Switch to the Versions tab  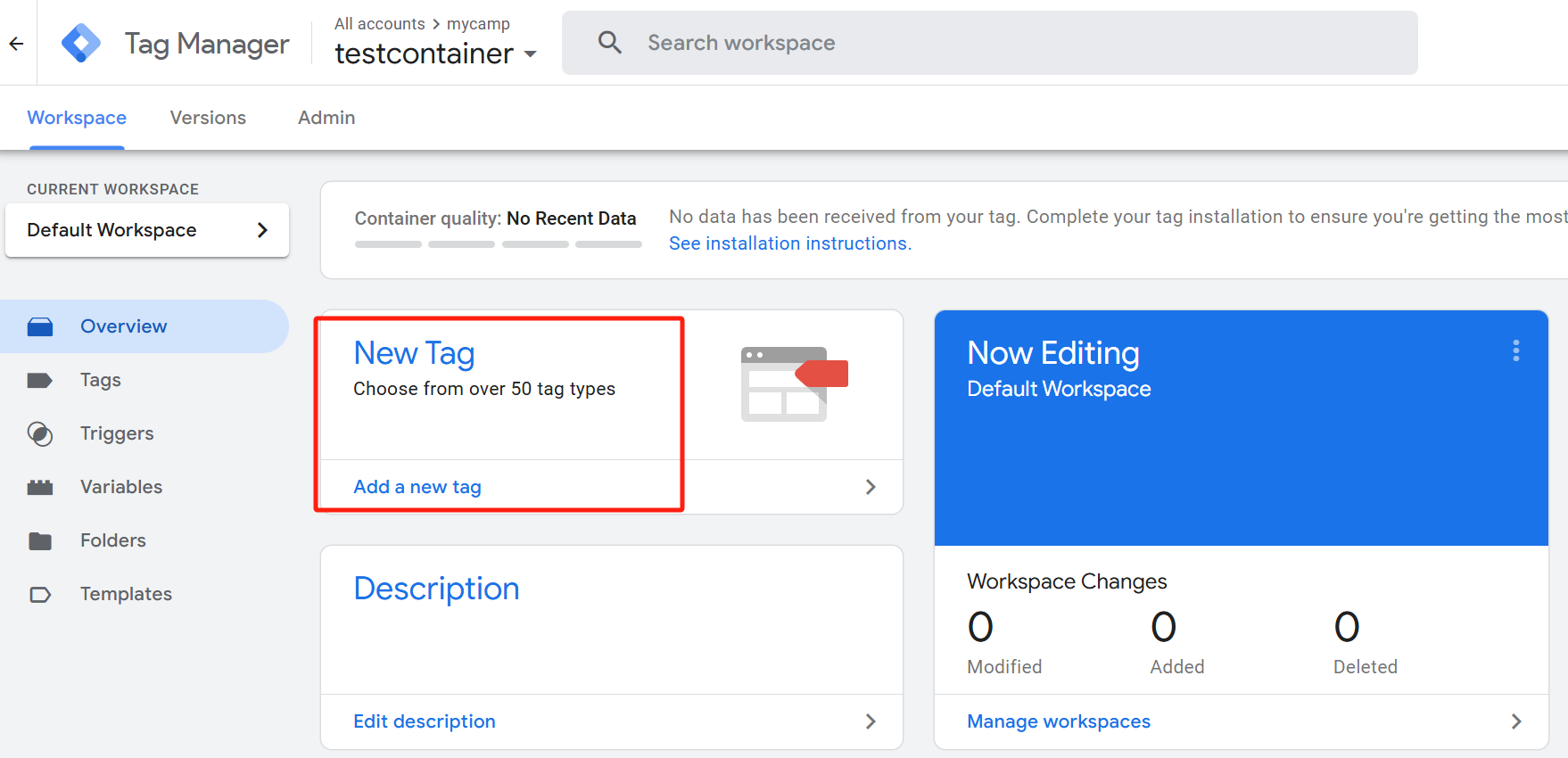(x=208, y=118)
